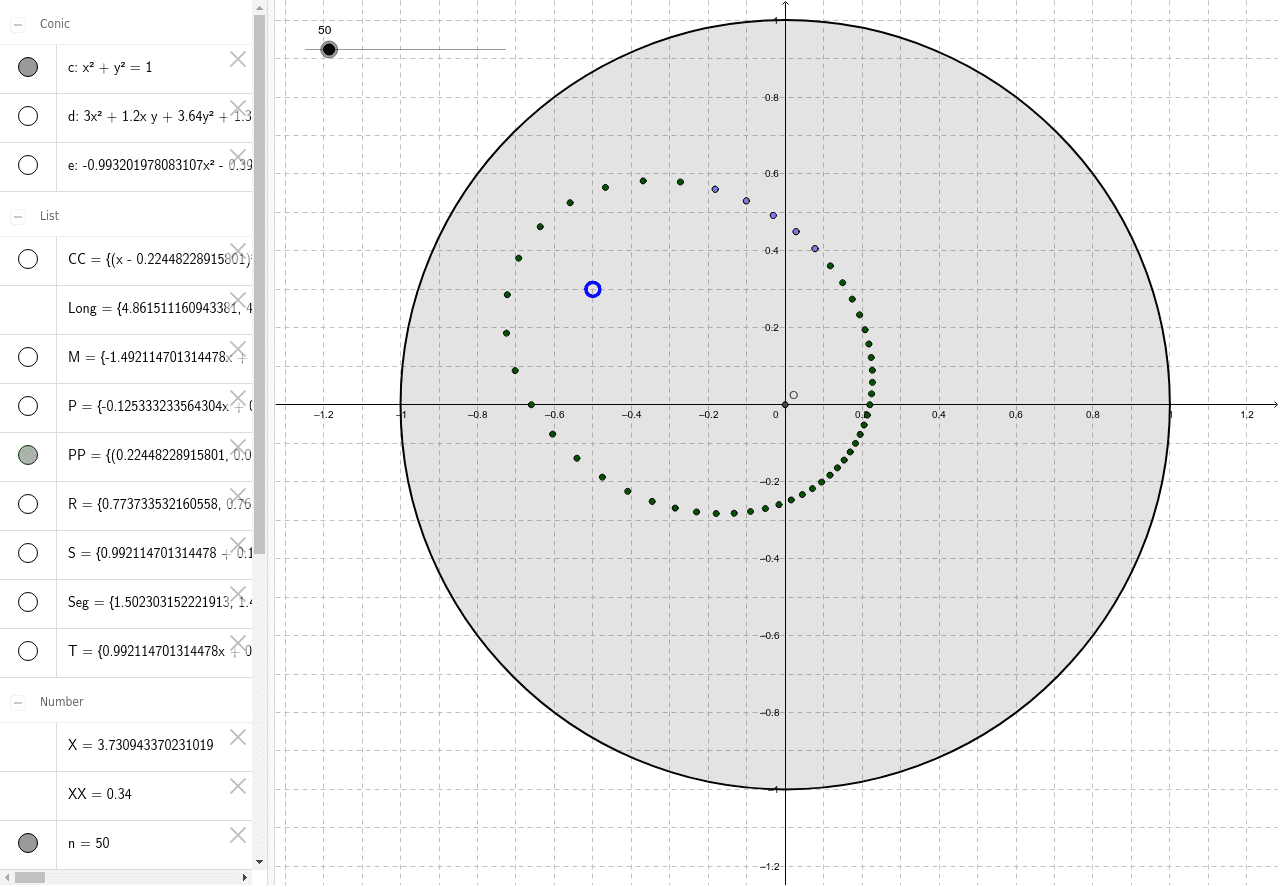The width and height of the screenshot is (1280, 887).
Task: Click the horizontal scrollbar right arrow
Action: pyautogui.click(x=247, y=877)
